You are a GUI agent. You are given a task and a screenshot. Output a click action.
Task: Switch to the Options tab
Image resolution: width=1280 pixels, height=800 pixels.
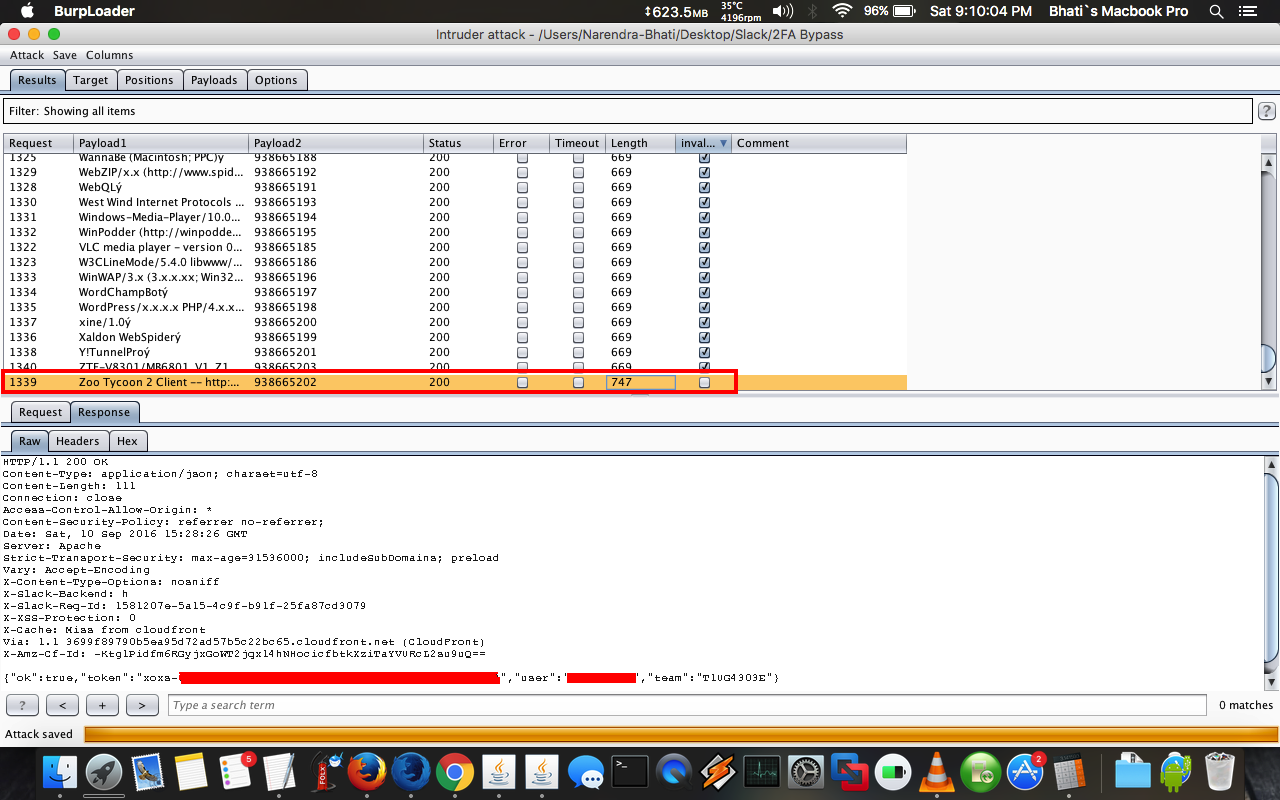point(276,80)
